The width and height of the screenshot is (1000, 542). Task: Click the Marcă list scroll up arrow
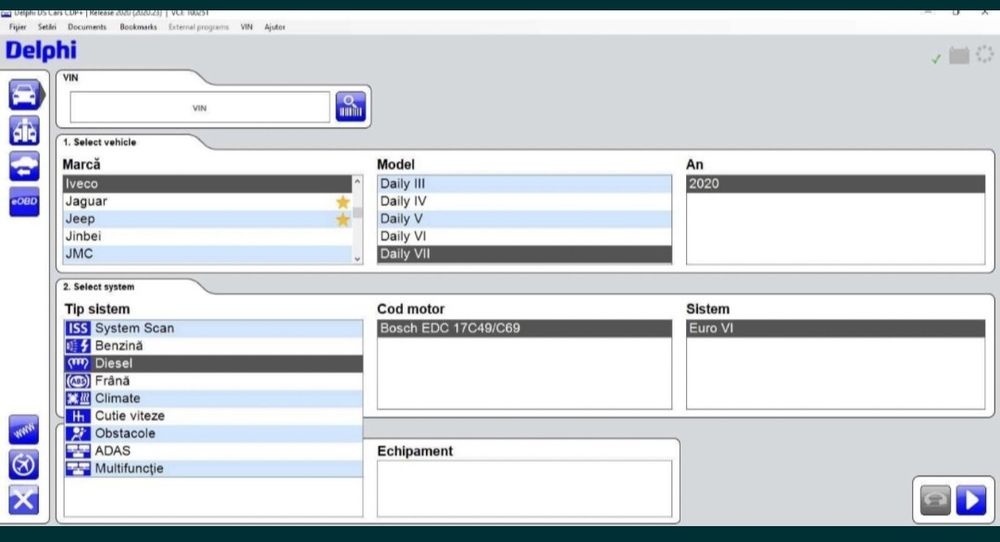coord(357,182)
